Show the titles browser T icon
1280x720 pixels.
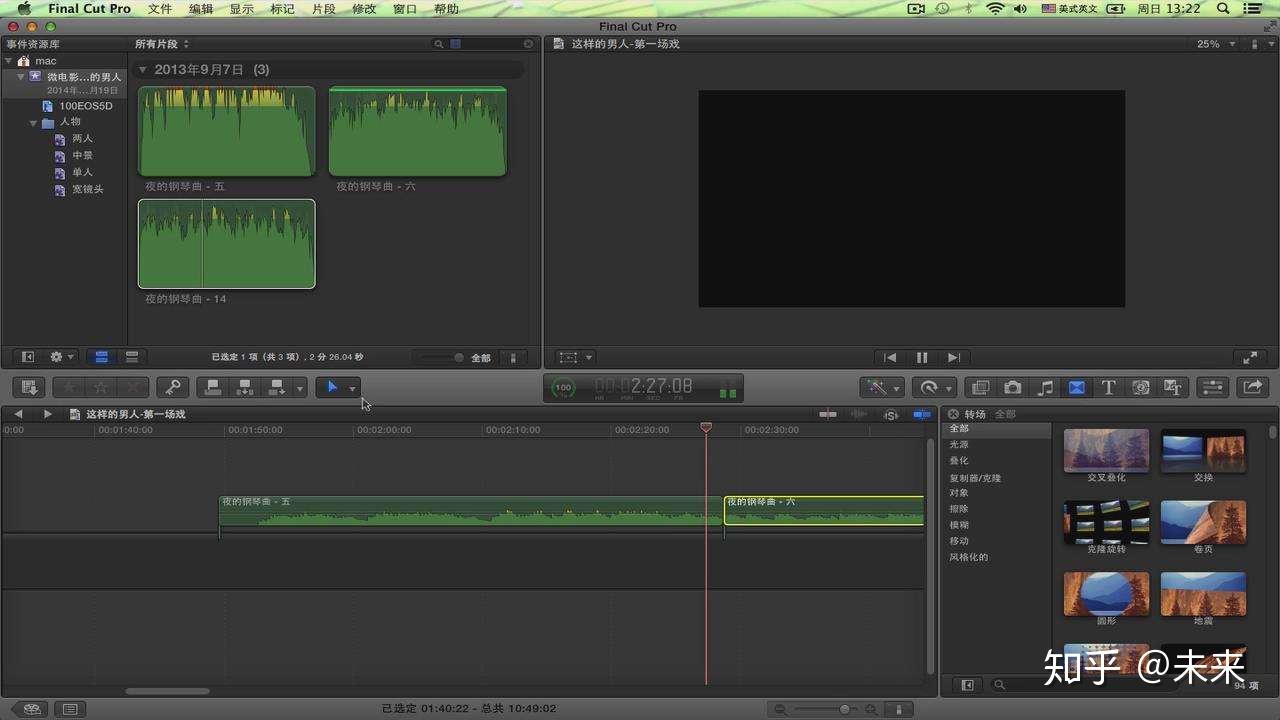[x=1109, y=387]
